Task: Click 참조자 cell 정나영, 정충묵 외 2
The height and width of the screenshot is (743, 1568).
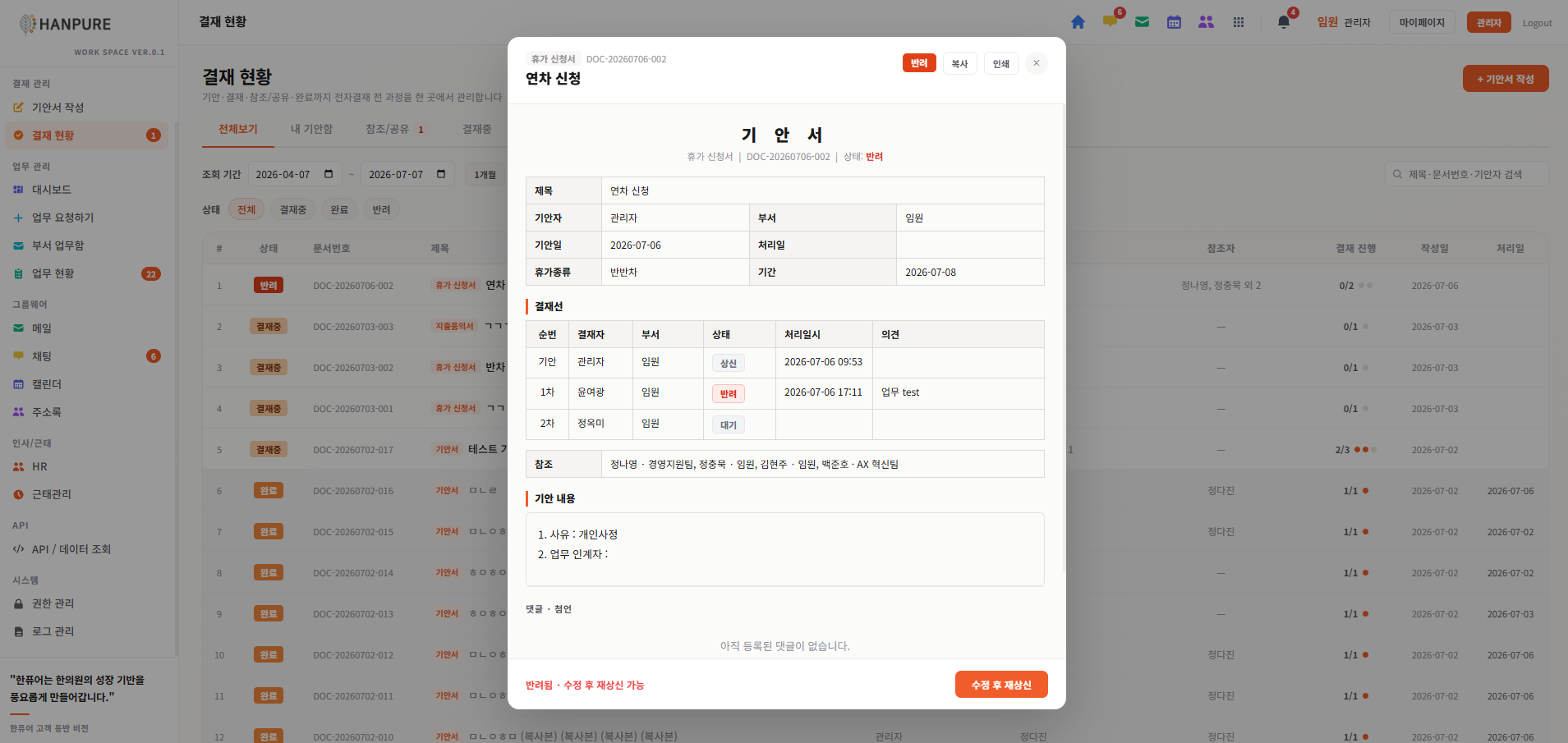Action: tap(1221, 286)
